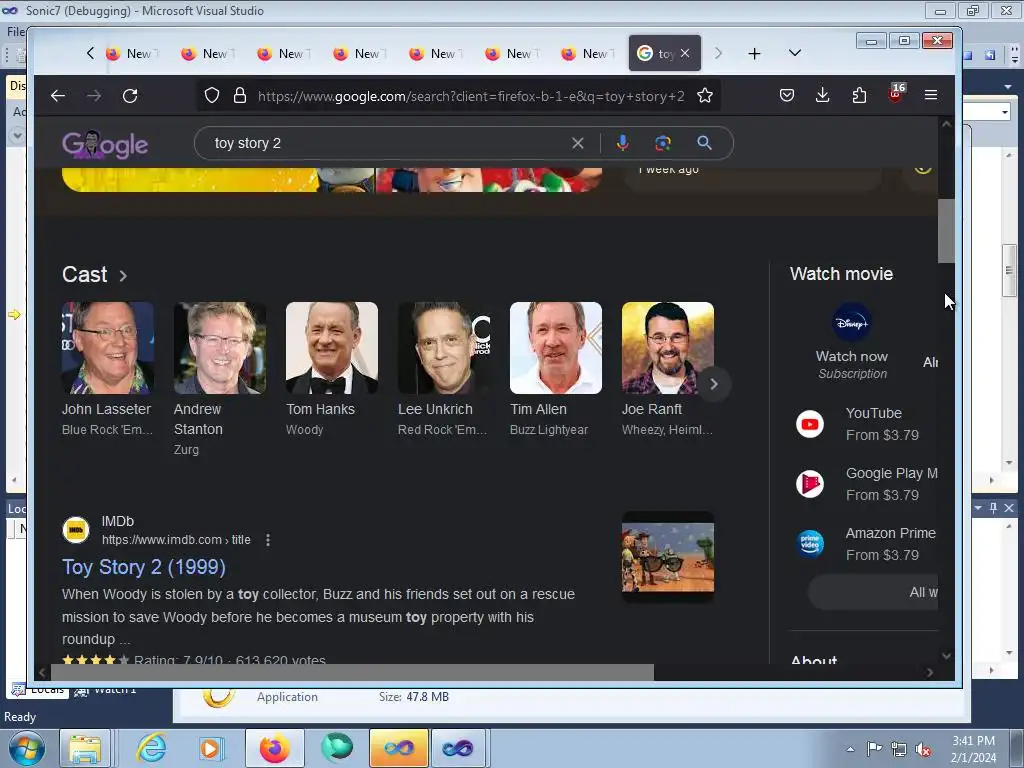The height and width of the screenshot is (768, 1024).
Task: Open uBlock extension icon with badge 16
Action: click(896, 93)
